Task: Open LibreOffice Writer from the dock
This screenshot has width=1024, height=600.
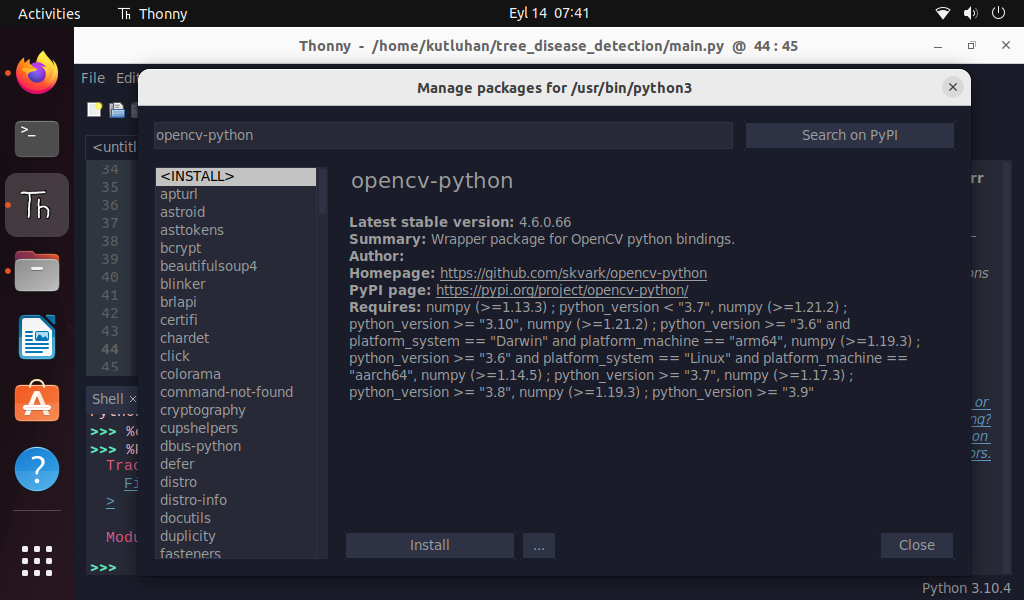Action: (x=37, y=337)
